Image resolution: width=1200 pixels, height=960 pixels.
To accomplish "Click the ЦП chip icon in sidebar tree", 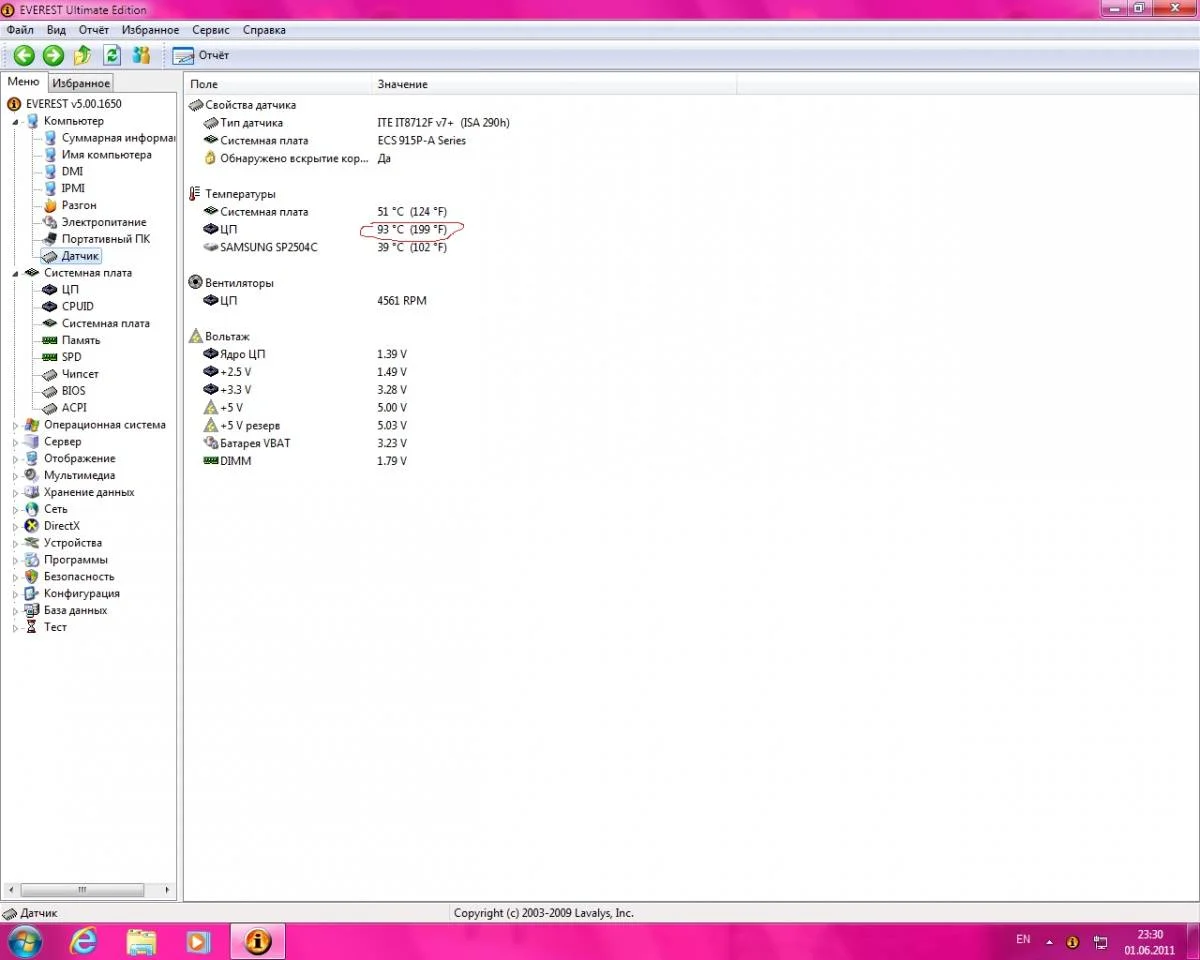I will tap(51, 290).
